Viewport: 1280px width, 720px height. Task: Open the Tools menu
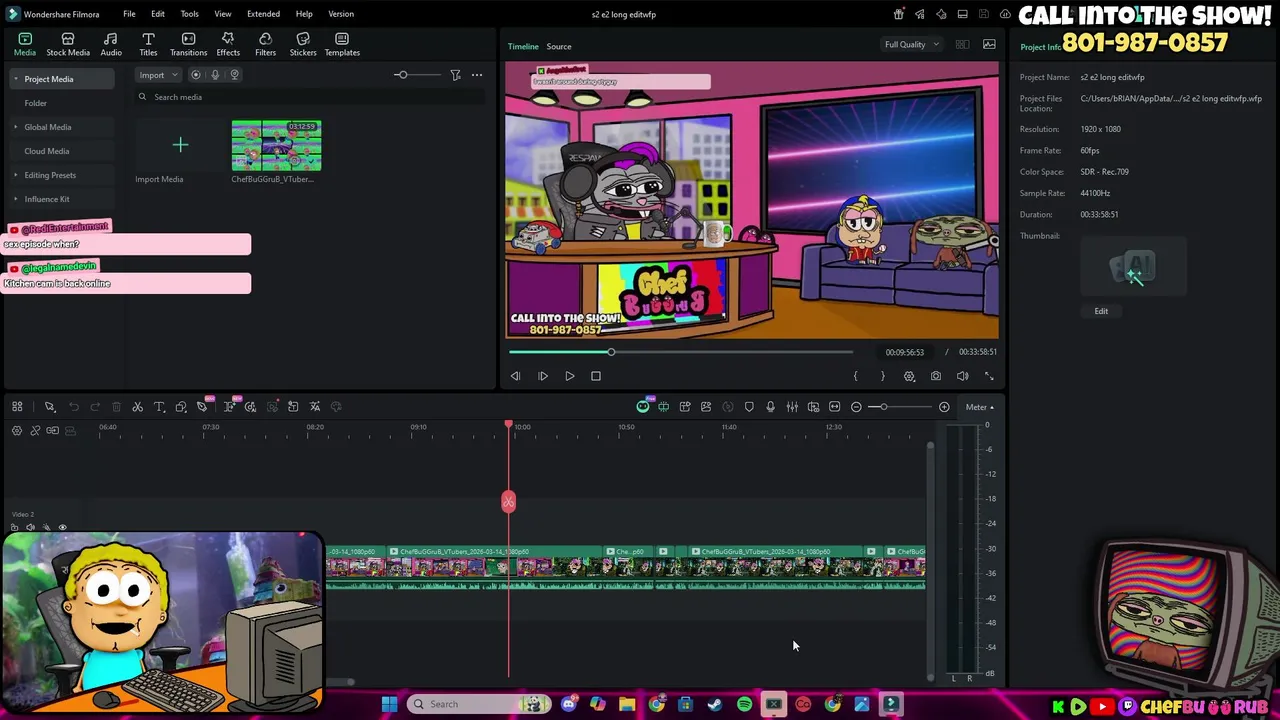[x=189, y=14]
